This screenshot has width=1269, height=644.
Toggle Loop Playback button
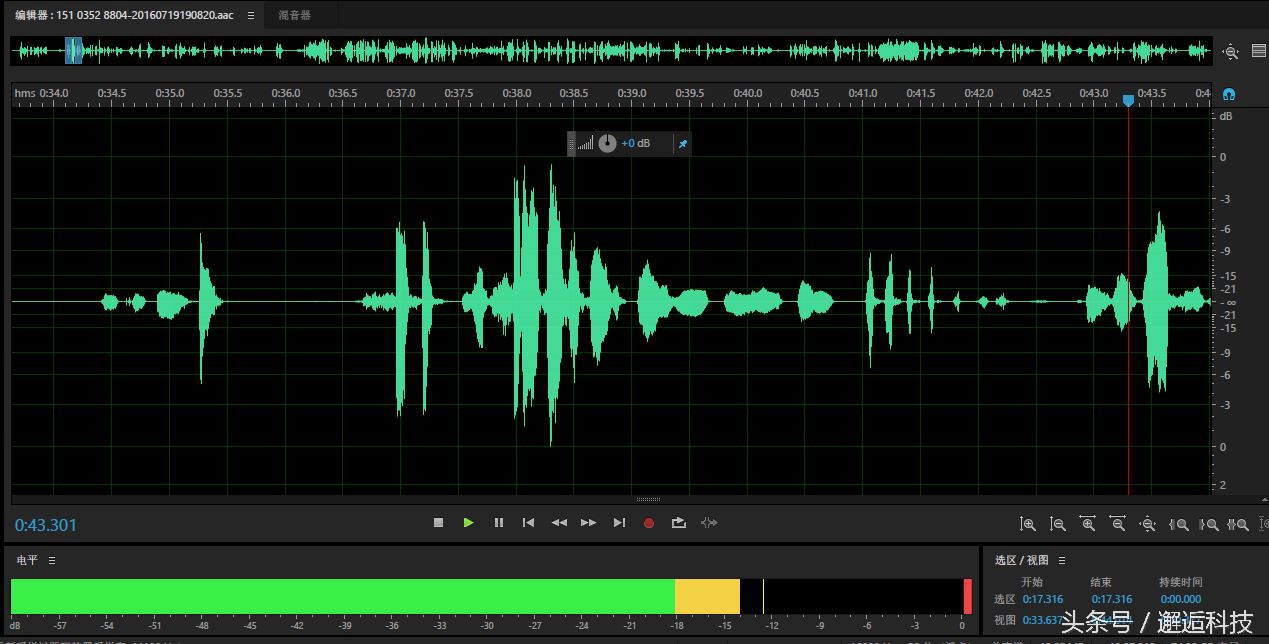coord(679,523)
